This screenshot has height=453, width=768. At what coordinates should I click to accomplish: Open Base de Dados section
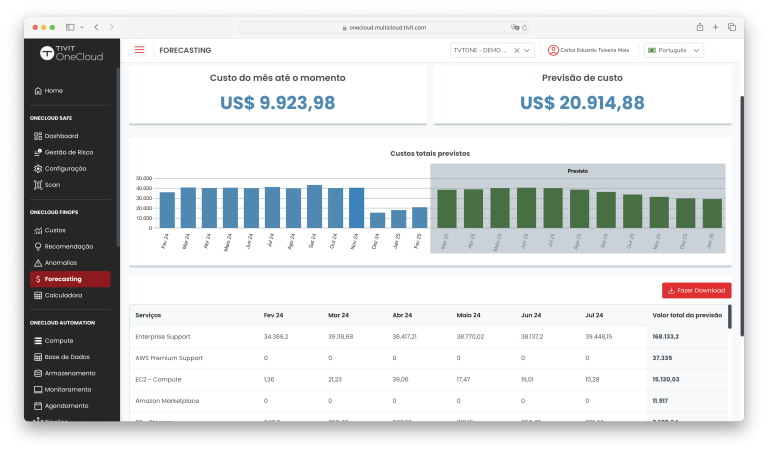tap(67, 357)
